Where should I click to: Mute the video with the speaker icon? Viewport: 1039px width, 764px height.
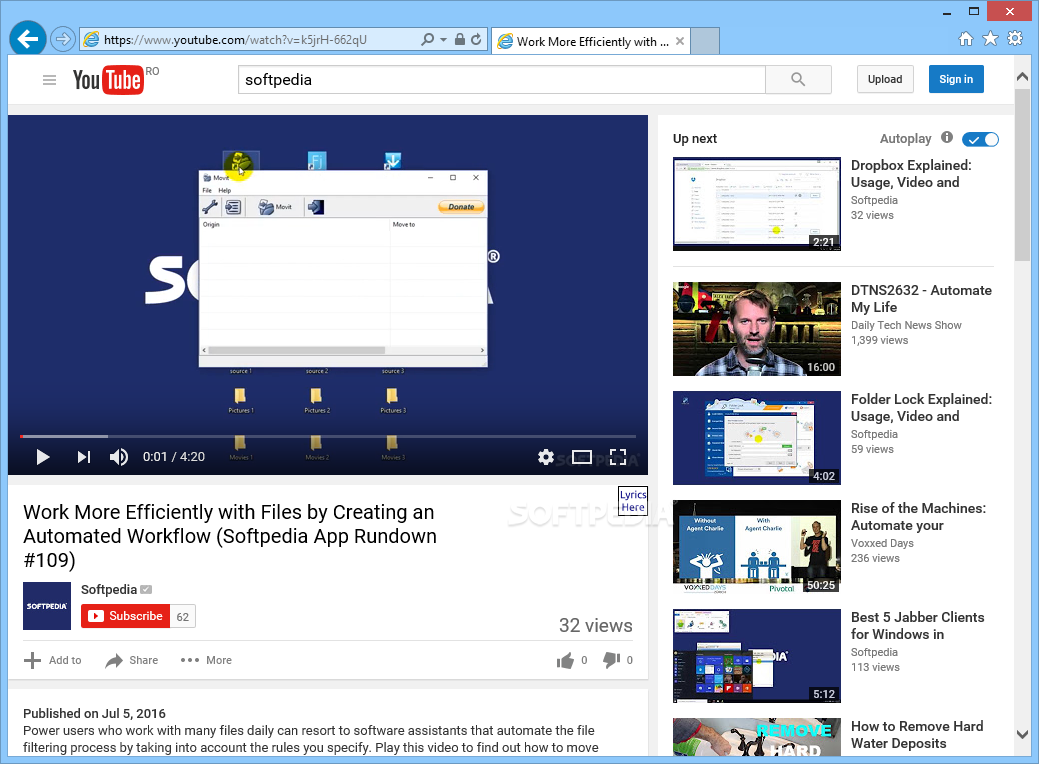tap(119, 457)
